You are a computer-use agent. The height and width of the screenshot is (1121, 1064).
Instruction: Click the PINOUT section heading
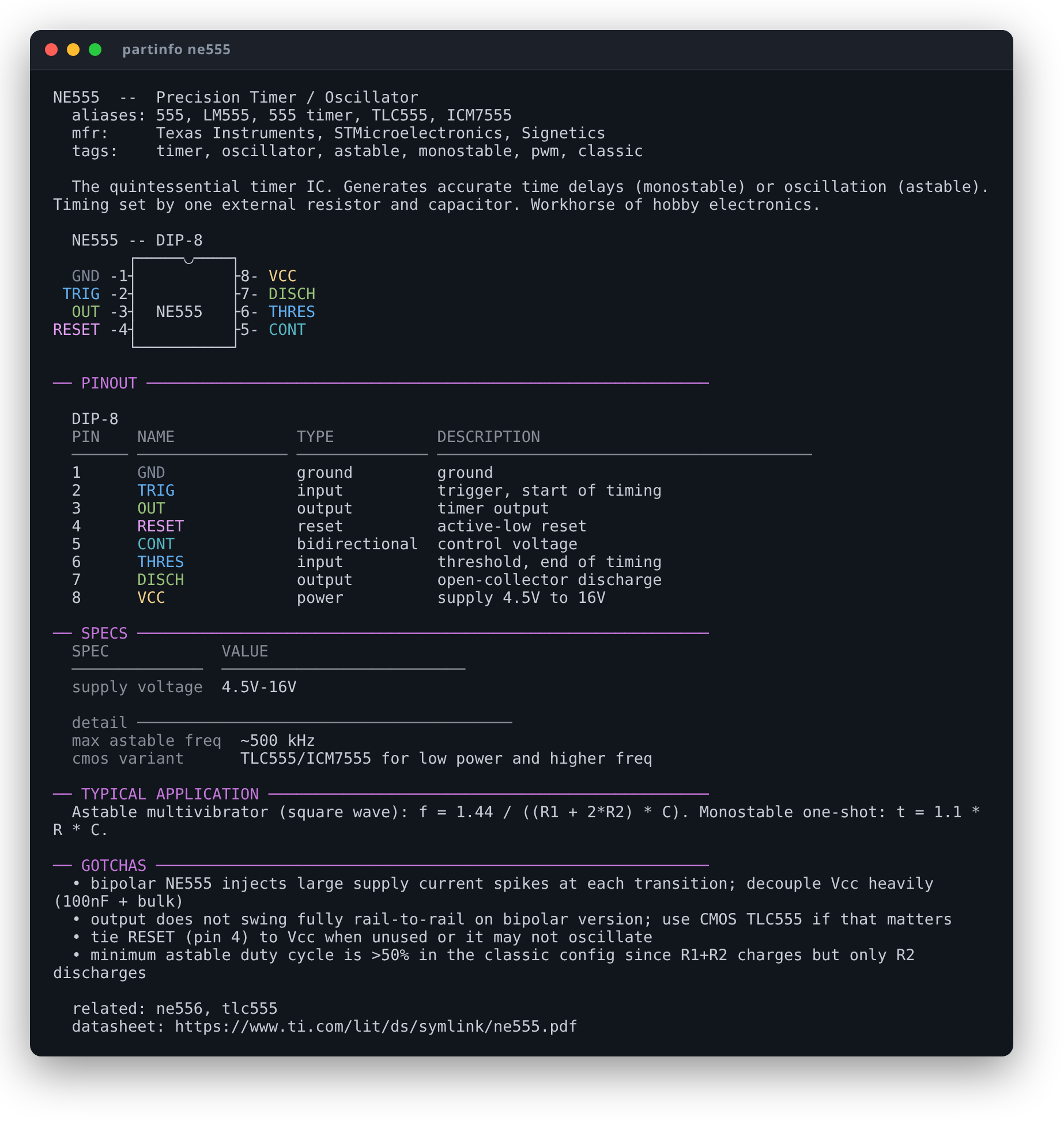(109, 383)
